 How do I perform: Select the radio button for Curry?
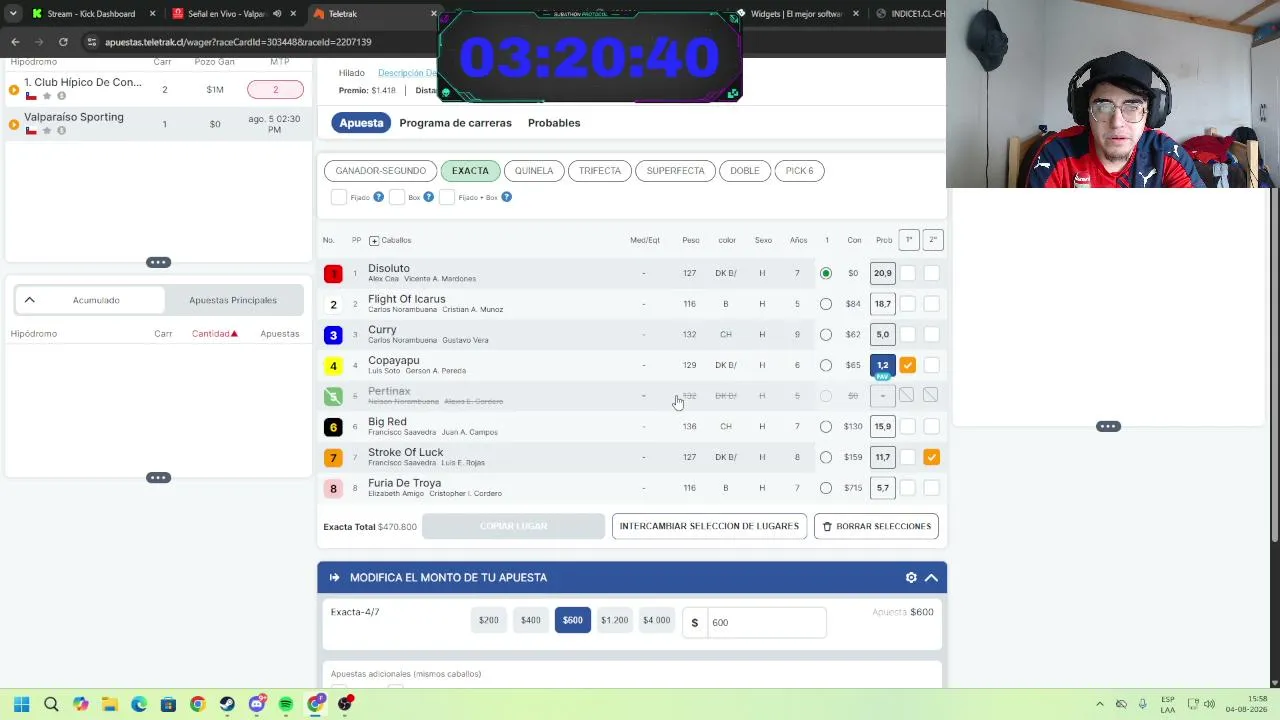[x=826, y=335]
